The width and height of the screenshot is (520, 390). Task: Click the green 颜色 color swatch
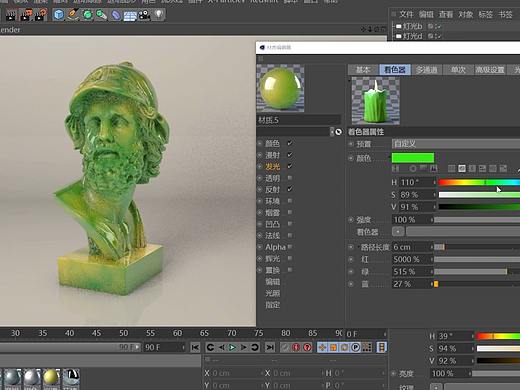click(x=413, y=158)
